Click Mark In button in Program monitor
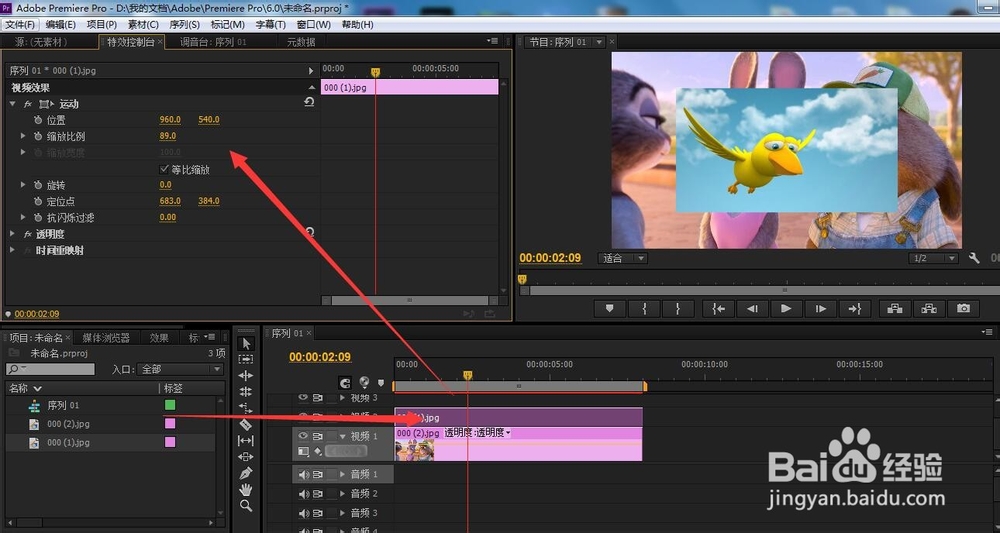This screenshot has height=533, width=1000. click(644, 309)
